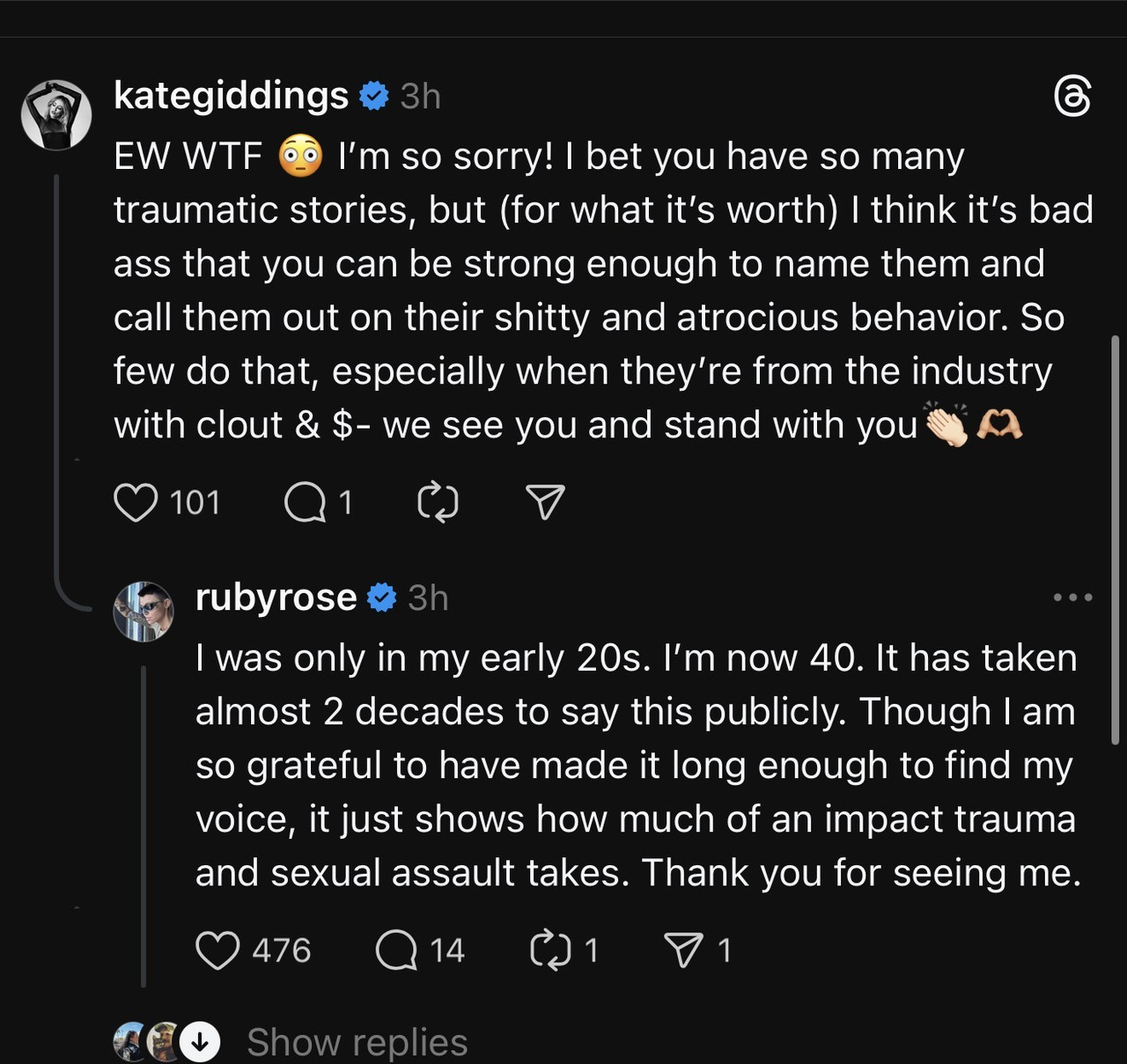Open the 14 replies on rubyrose's post

[397, 950]
